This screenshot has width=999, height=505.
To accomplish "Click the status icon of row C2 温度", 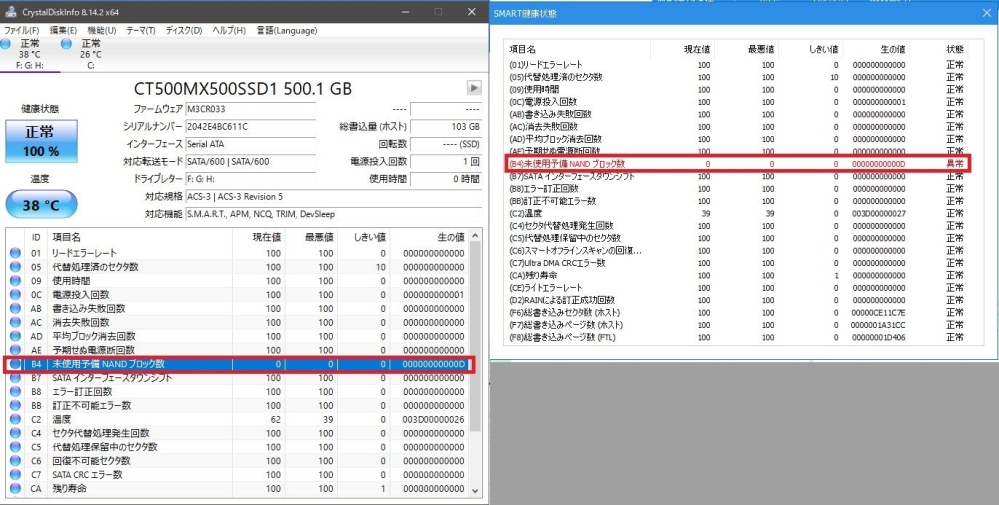I will click(x=15, y=419).
